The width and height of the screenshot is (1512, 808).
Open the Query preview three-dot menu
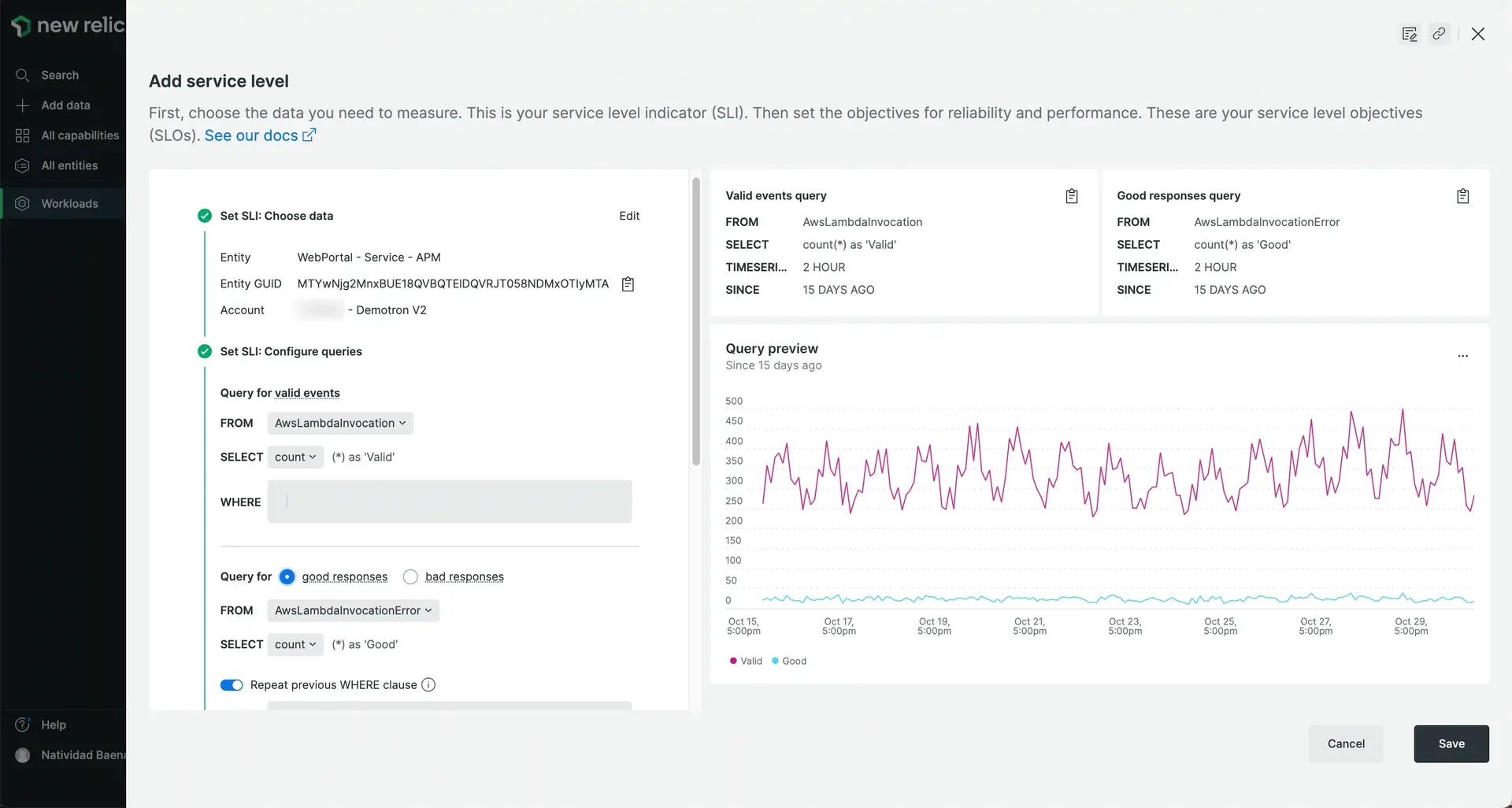(1462, 356)
